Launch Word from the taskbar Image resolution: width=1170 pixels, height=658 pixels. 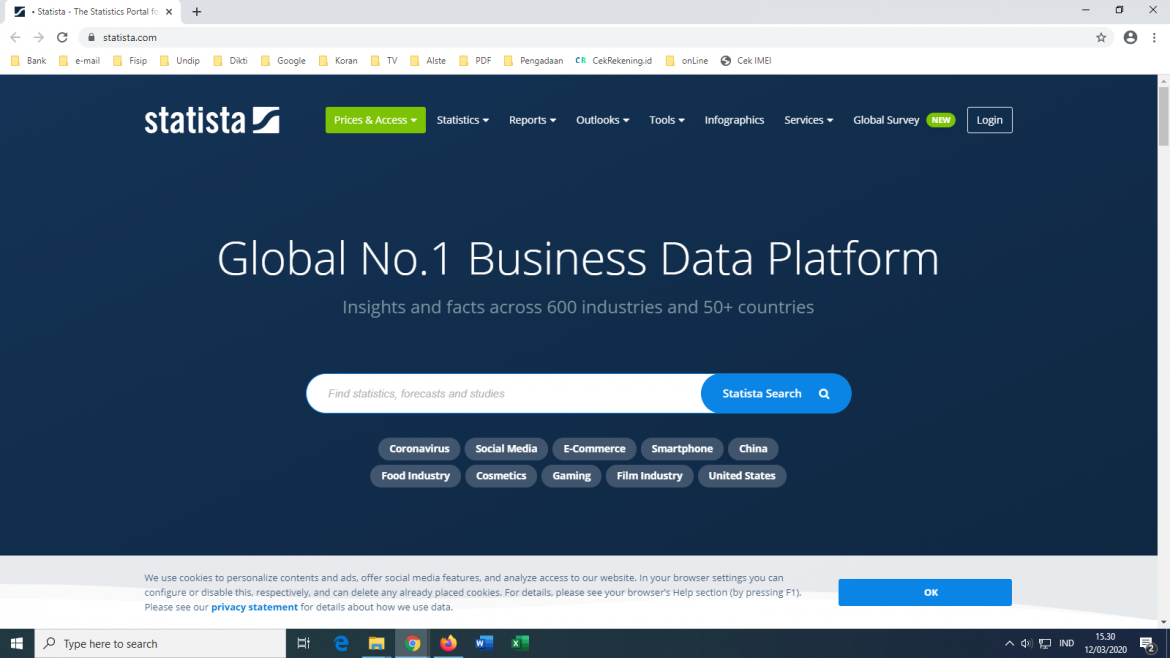coord(484,643)
